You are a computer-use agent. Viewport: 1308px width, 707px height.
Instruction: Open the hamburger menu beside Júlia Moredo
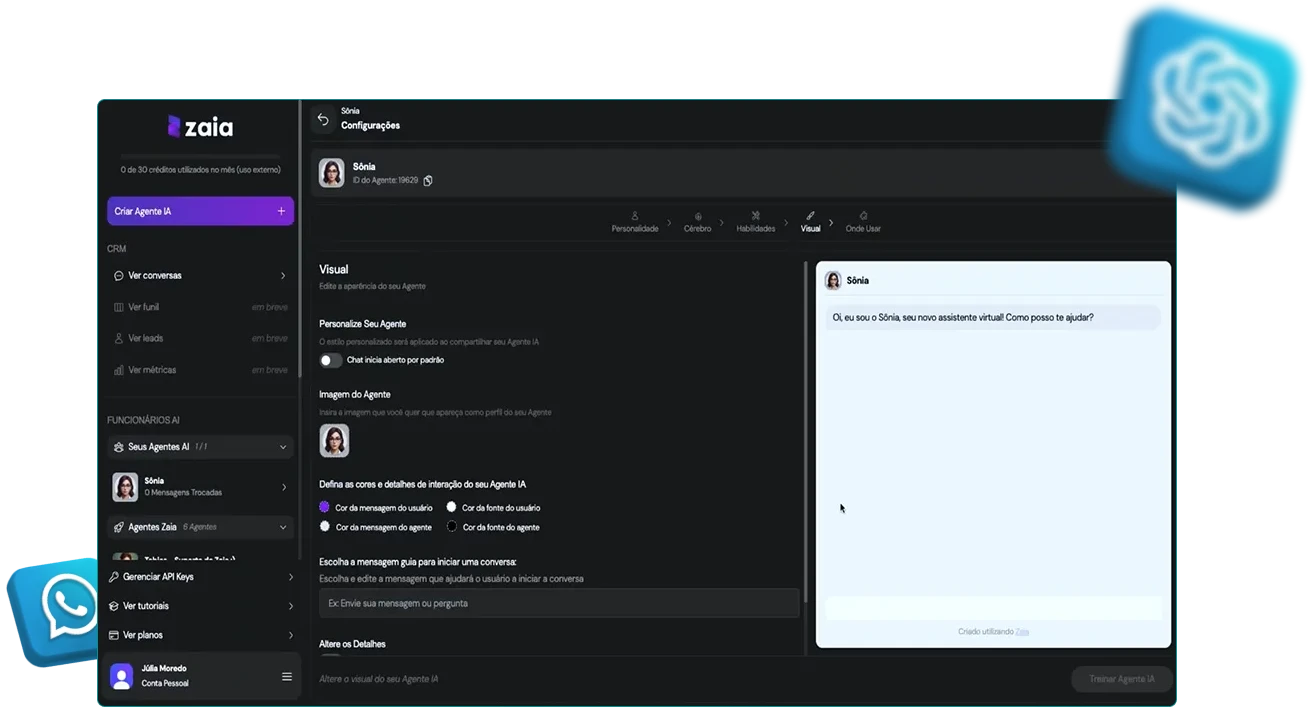point(287,677)
